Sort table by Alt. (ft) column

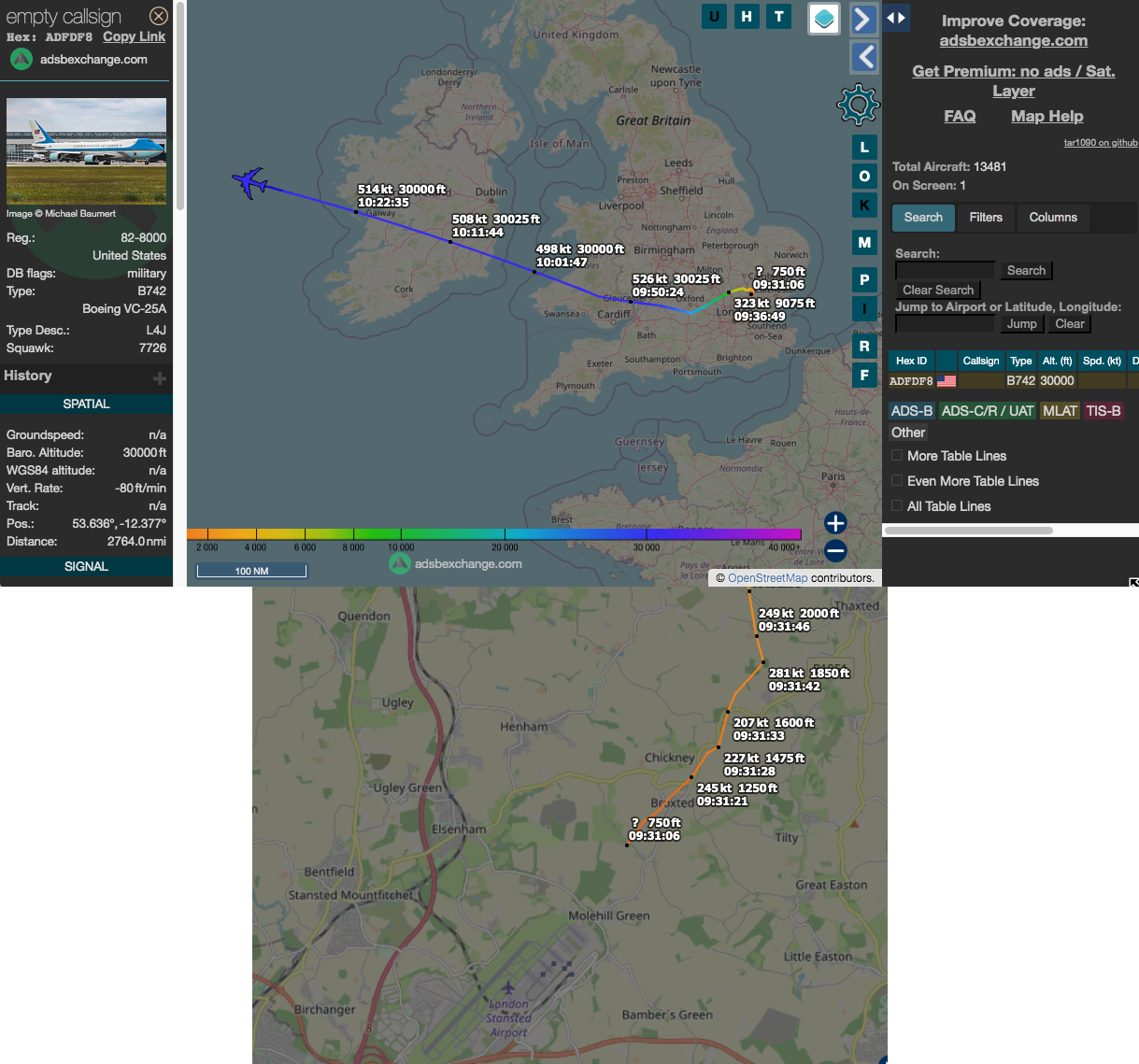(1057, 361)
